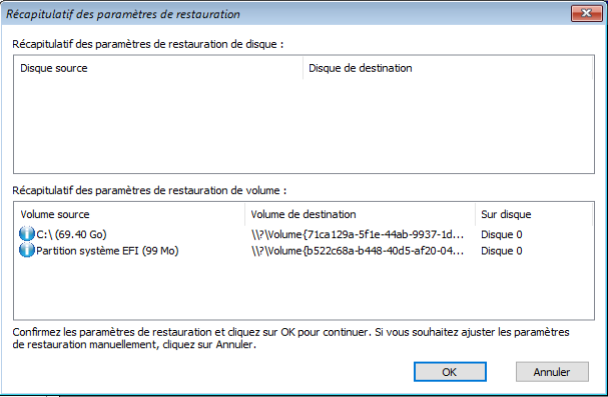Click Disque 0 in the C:\ row
Screen dimensions: 608x397
[x=501, y=234]
